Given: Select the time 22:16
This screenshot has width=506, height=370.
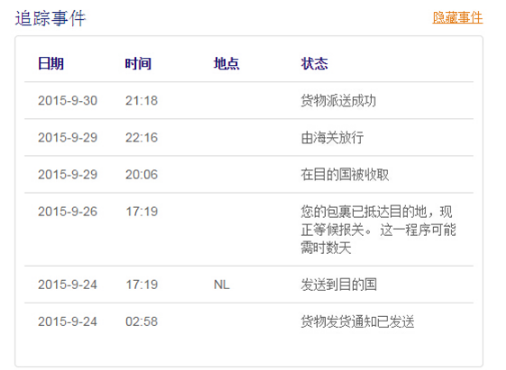Looking at the screenshot, I should [x=141, y=138].
